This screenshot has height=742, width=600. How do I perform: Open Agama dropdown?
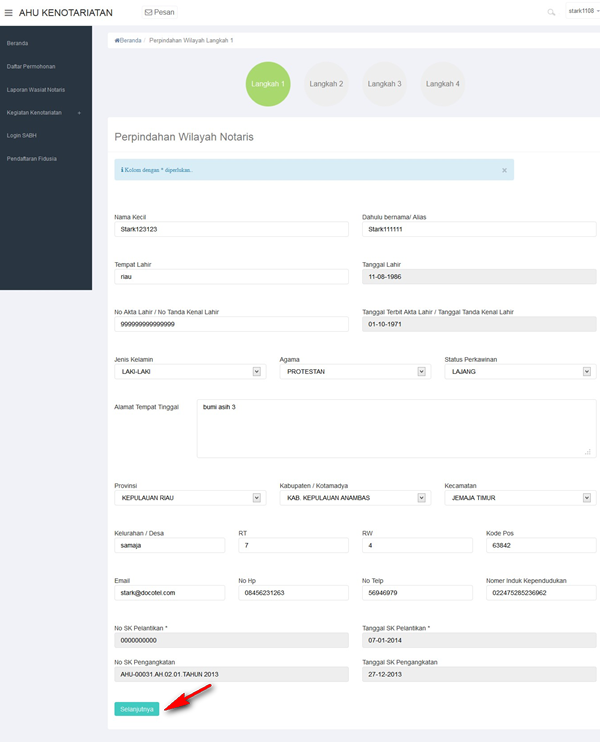tap(354, 371)
